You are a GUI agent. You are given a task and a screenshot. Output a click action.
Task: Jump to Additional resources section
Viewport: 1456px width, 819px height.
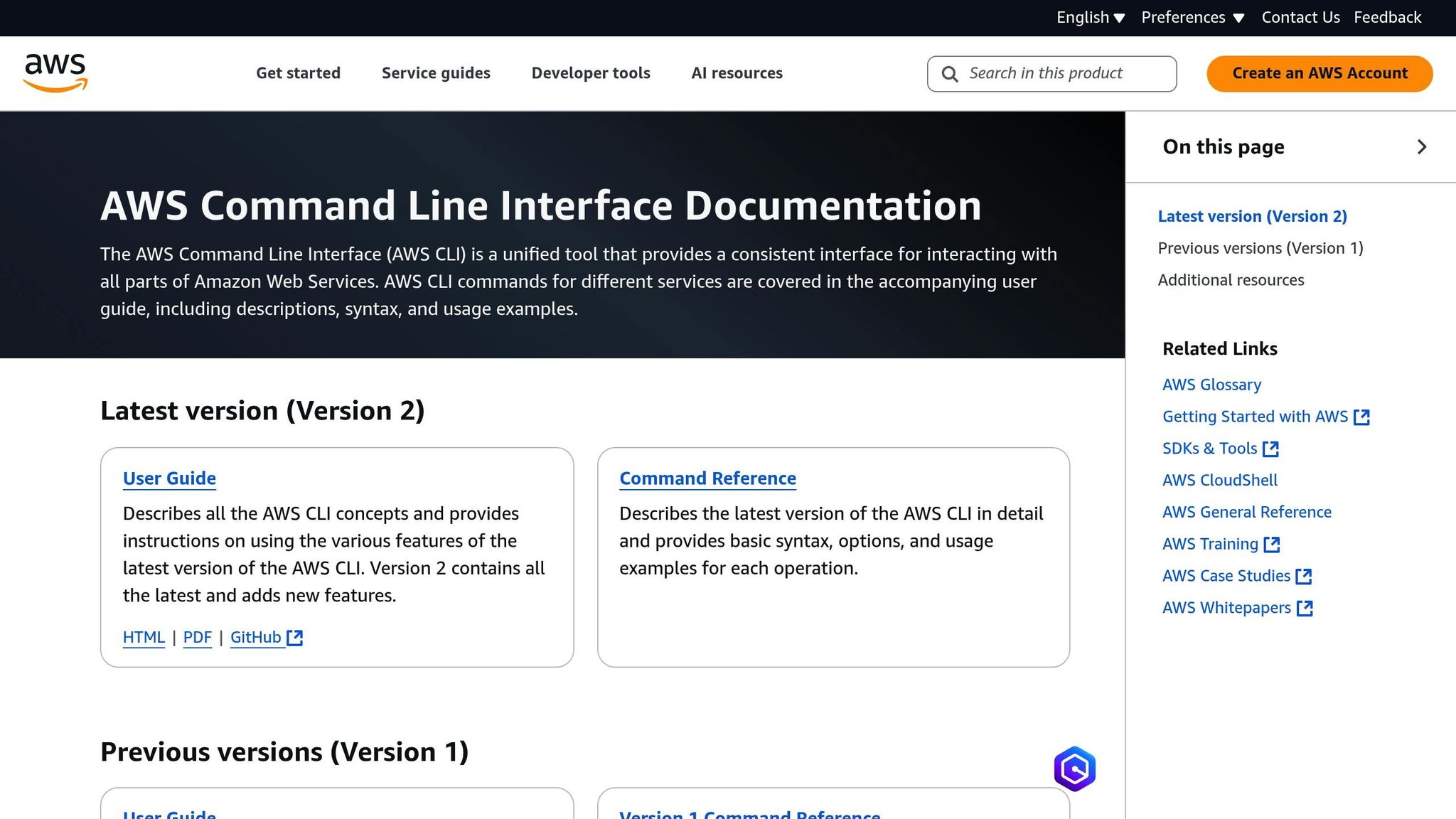(1231, 281)
